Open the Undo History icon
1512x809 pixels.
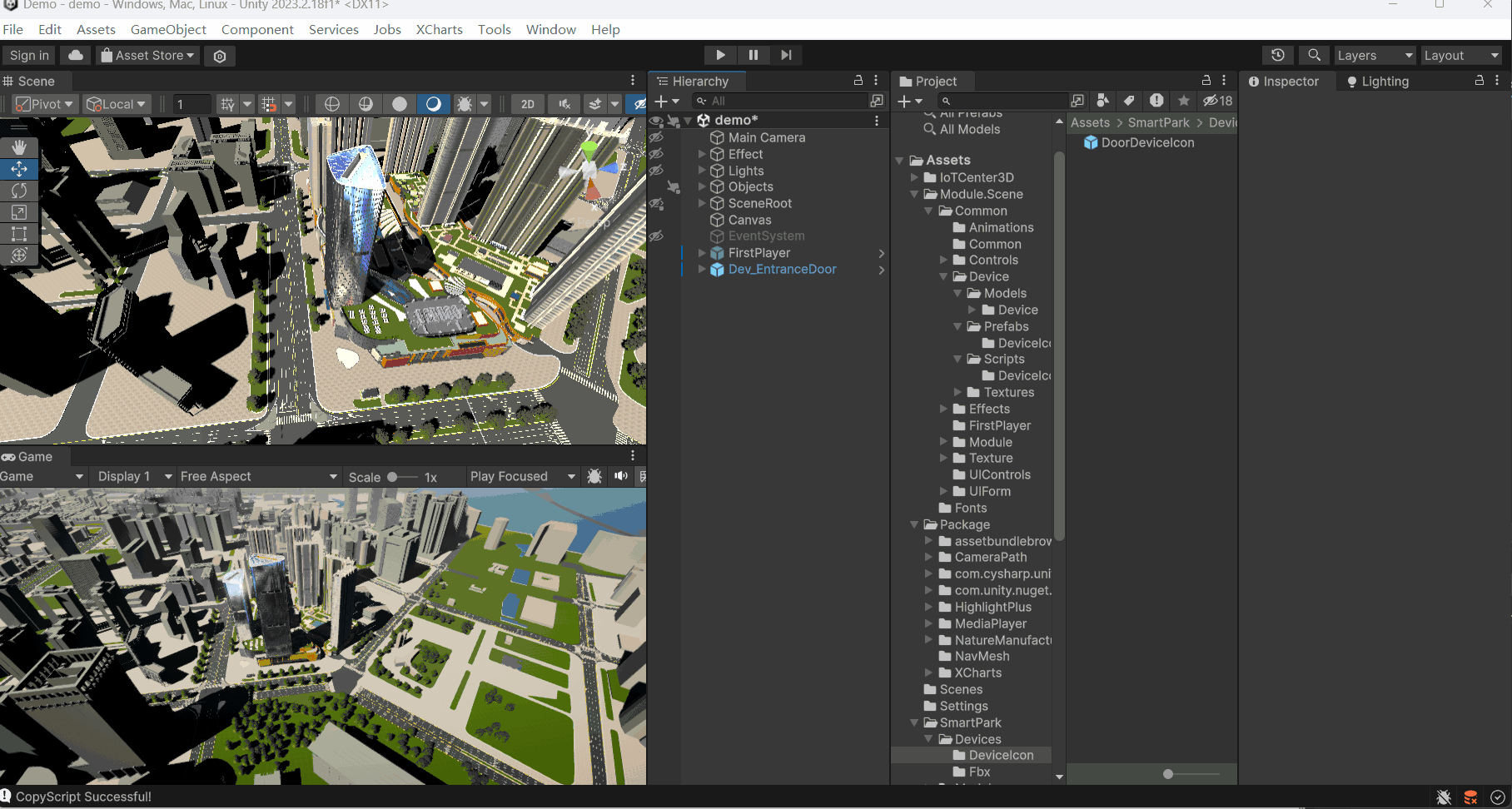tap(1277, 55)
